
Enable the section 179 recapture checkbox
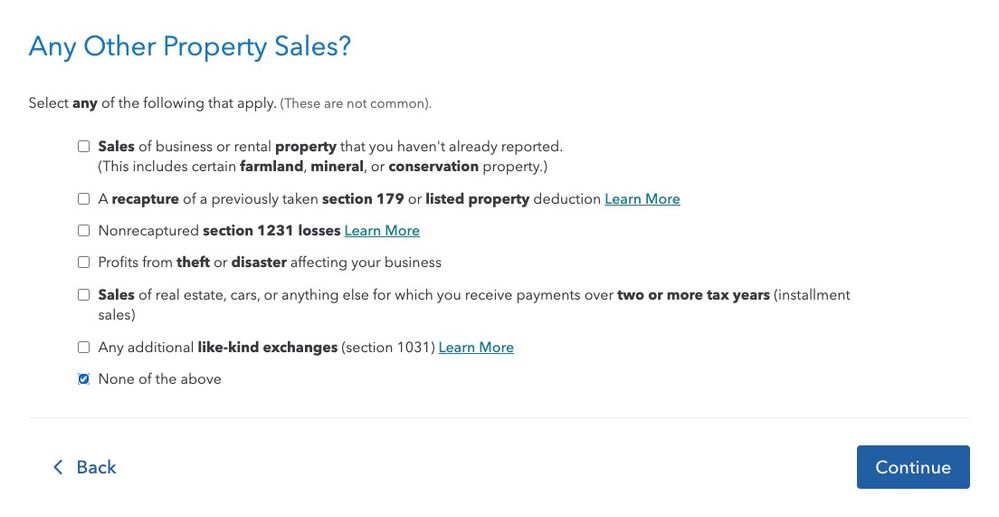tap(83, 199)
